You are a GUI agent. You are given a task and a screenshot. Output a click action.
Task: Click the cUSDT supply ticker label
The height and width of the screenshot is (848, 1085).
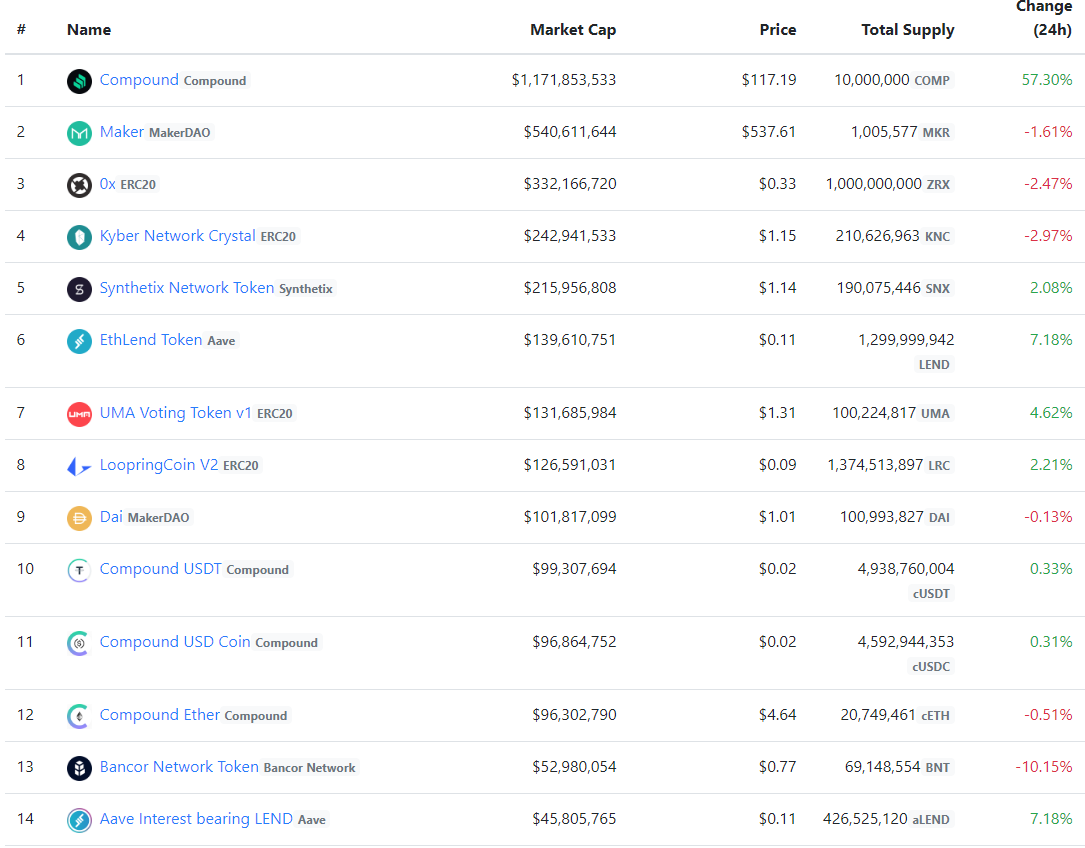(931, 594)
